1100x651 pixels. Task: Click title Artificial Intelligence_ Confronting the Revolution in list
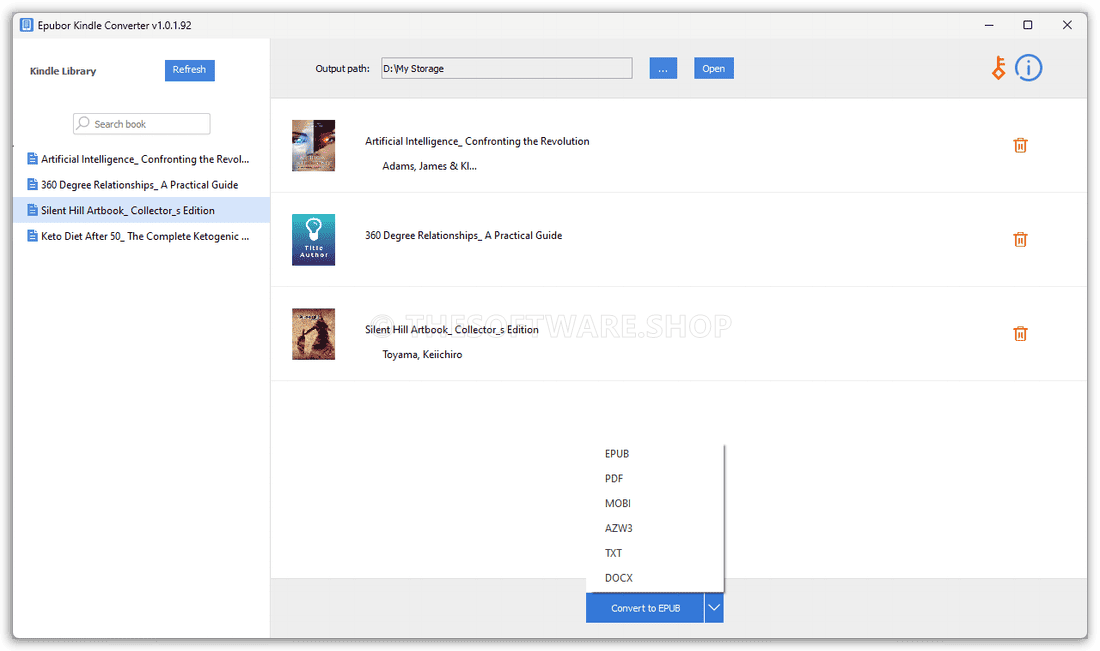coord(477,141)
